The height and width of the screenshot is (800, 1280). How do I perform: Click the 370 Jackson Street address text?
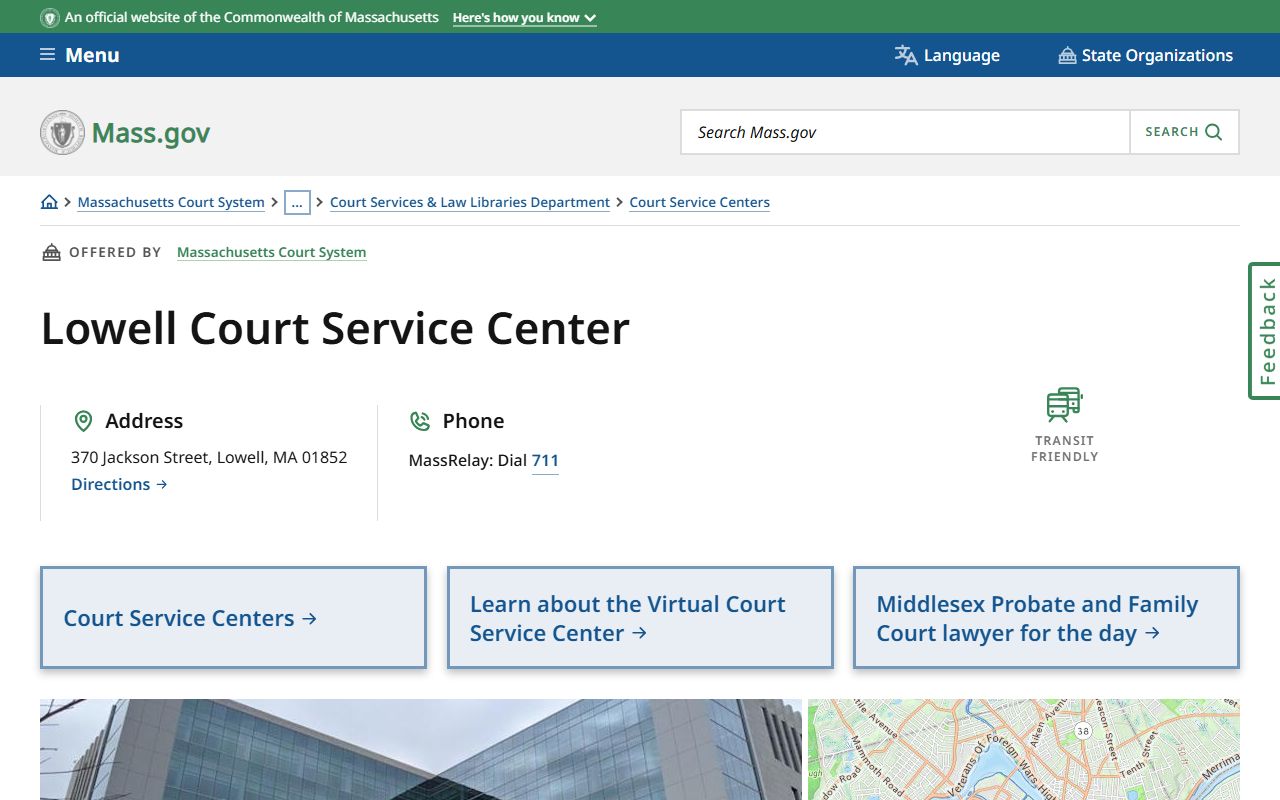pyautogui.click(x=209, y=457)
